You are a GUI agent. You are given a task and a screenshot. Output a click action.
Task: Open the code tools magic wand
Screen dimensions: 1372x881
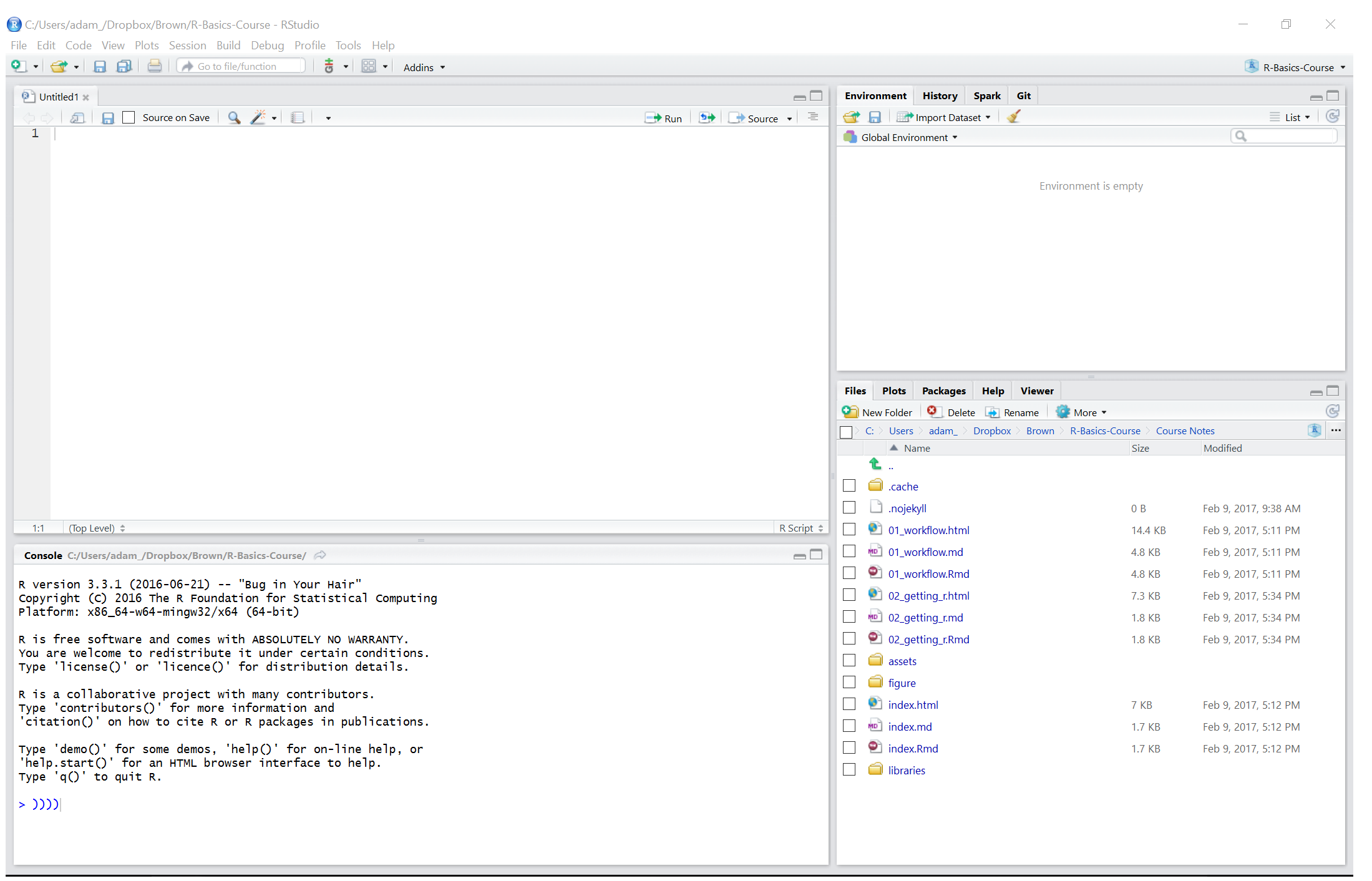pos(258,118)
